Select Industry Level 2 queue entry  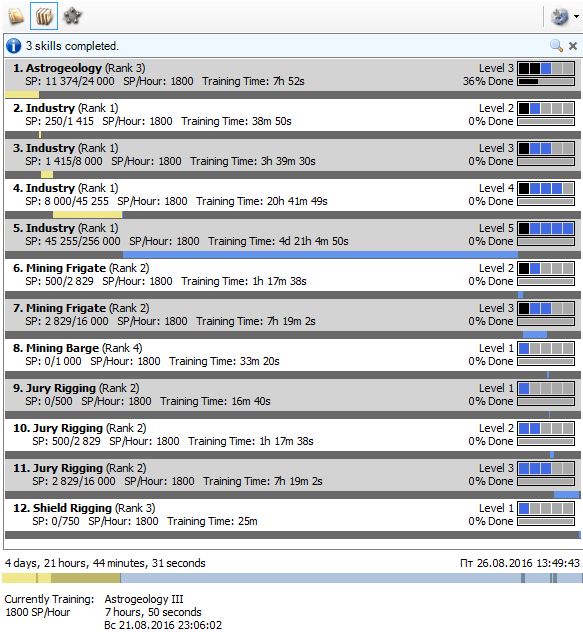click(x=293, y=114)
